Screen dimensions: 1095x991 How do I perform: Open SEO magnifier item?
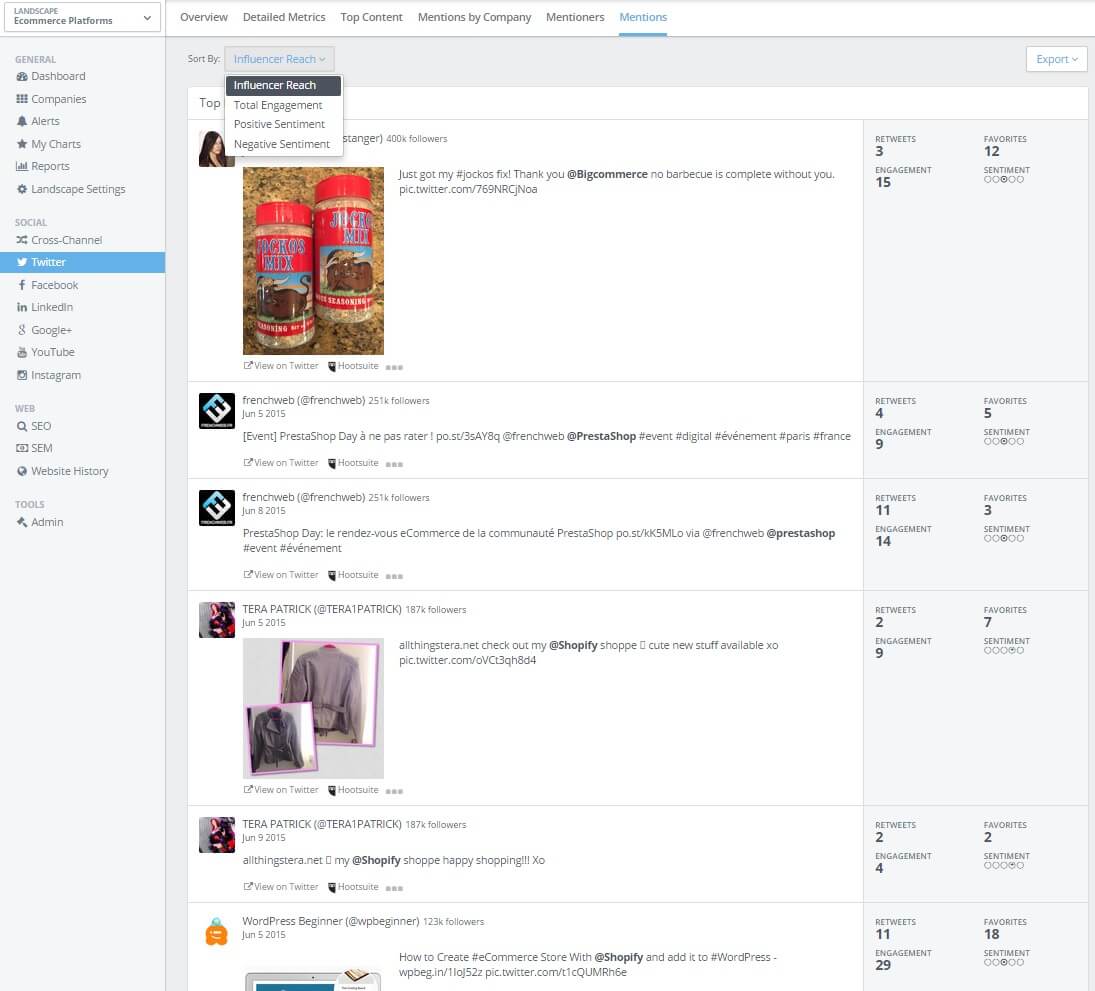coord(34,426)
